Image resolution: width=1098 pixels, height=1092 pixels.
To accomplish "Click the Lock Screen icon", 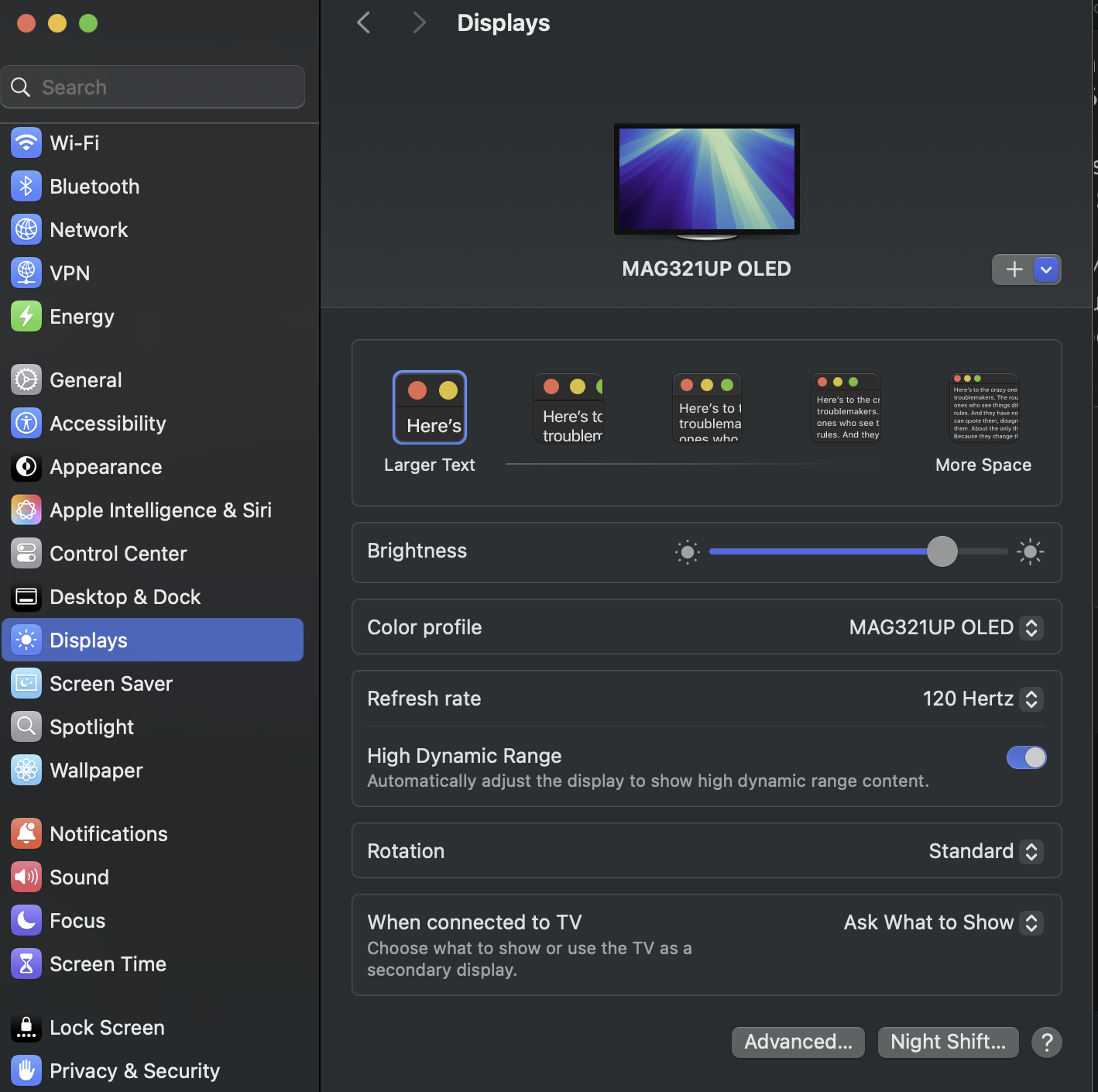I will (26, 1027).
